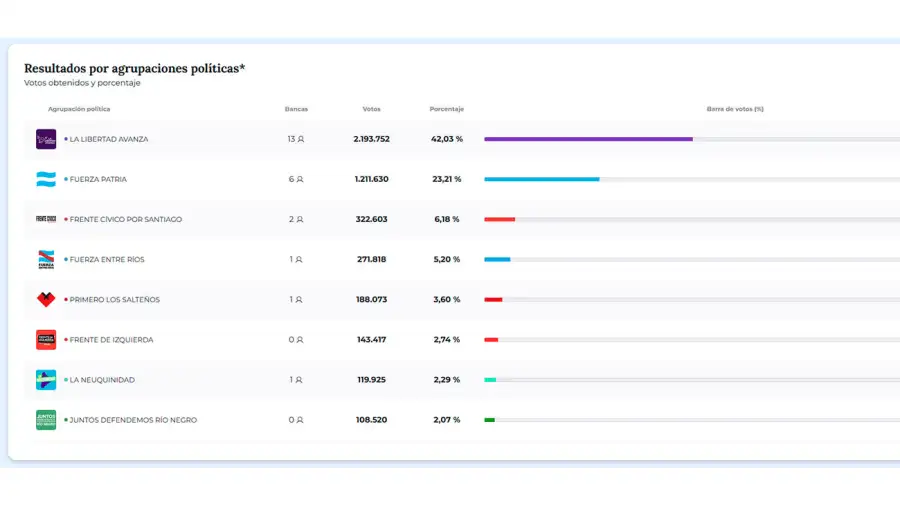Select the Frente Cívico por Santiago logo
900x505 pixels.
pos(46,219)
